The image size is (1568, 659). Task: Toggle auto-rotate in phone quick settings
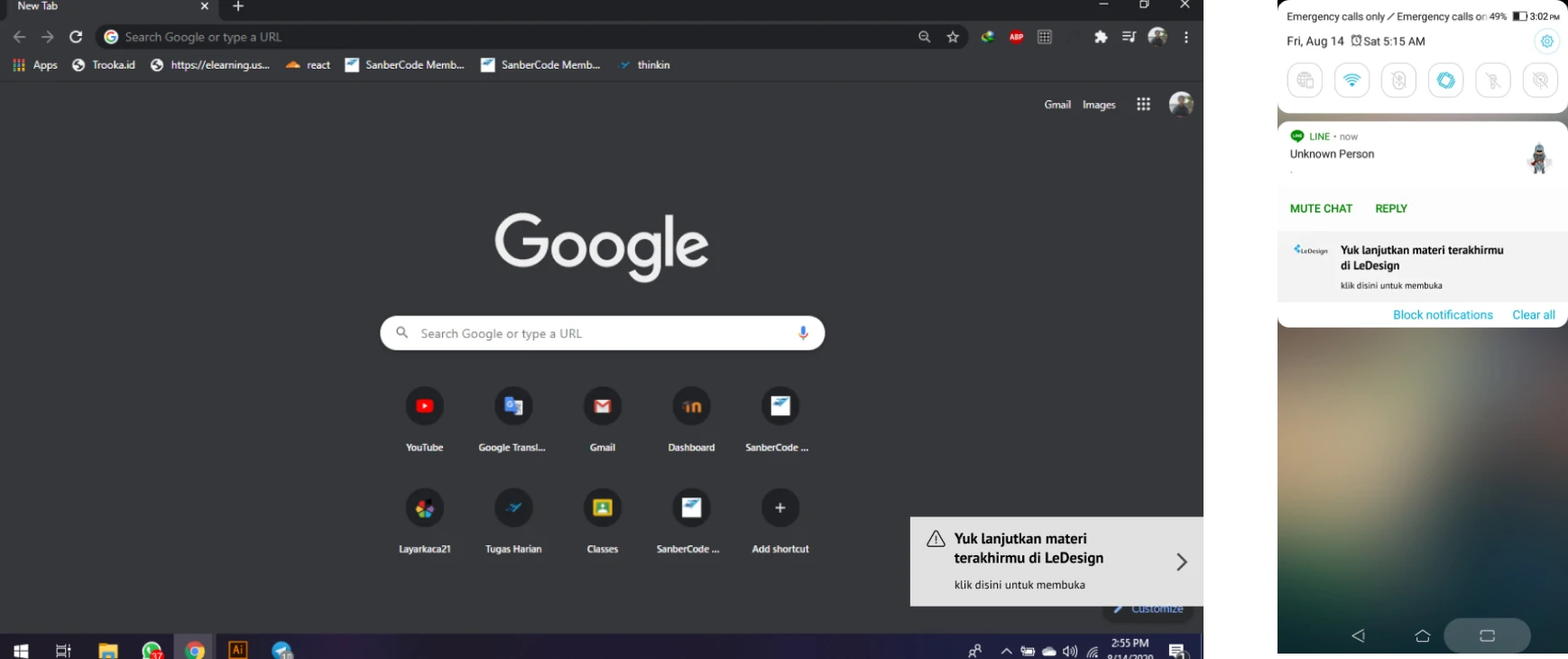click(x=1445, y=80)
